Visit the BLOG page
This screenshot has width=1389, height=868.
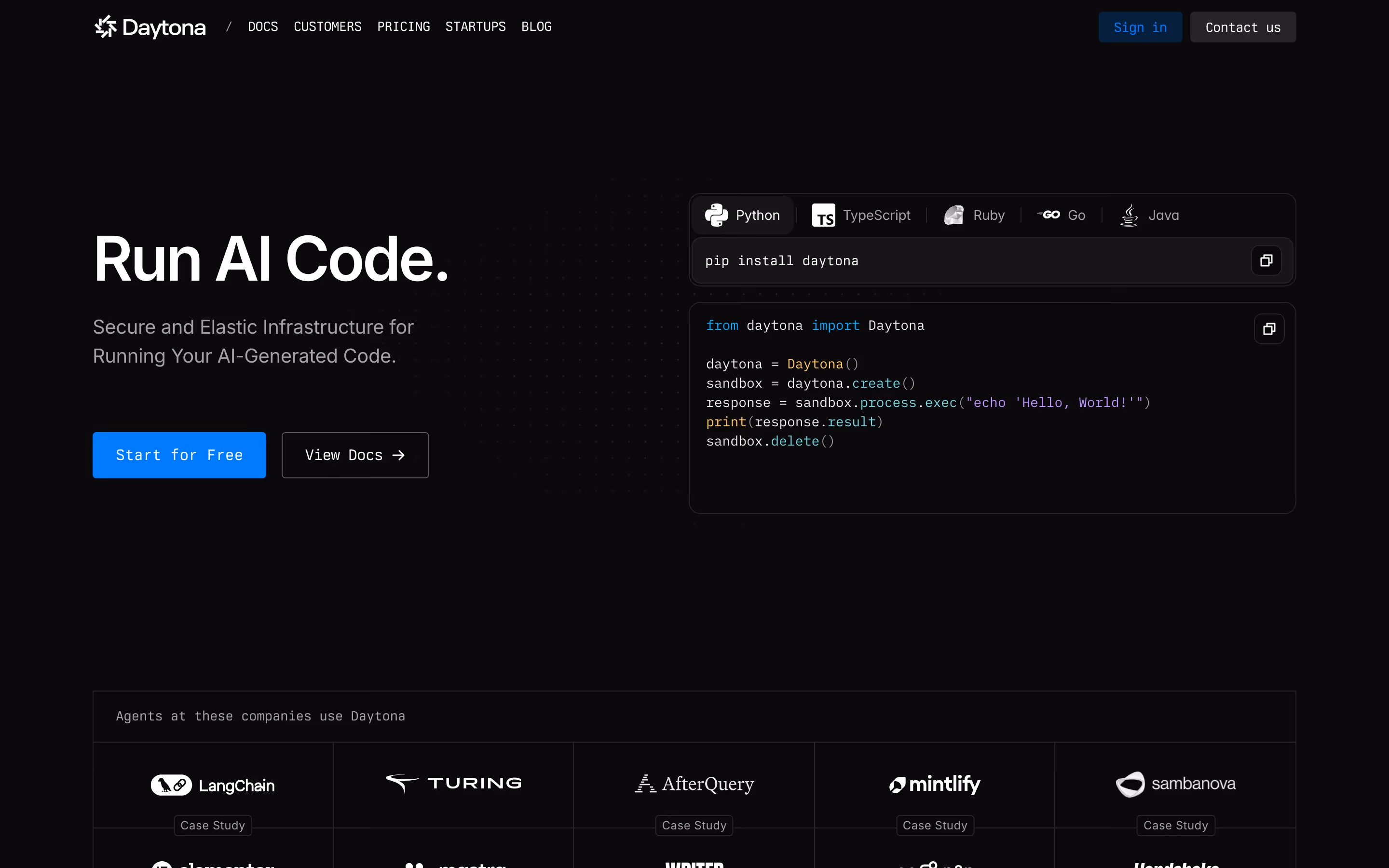(x=536, y=27)
